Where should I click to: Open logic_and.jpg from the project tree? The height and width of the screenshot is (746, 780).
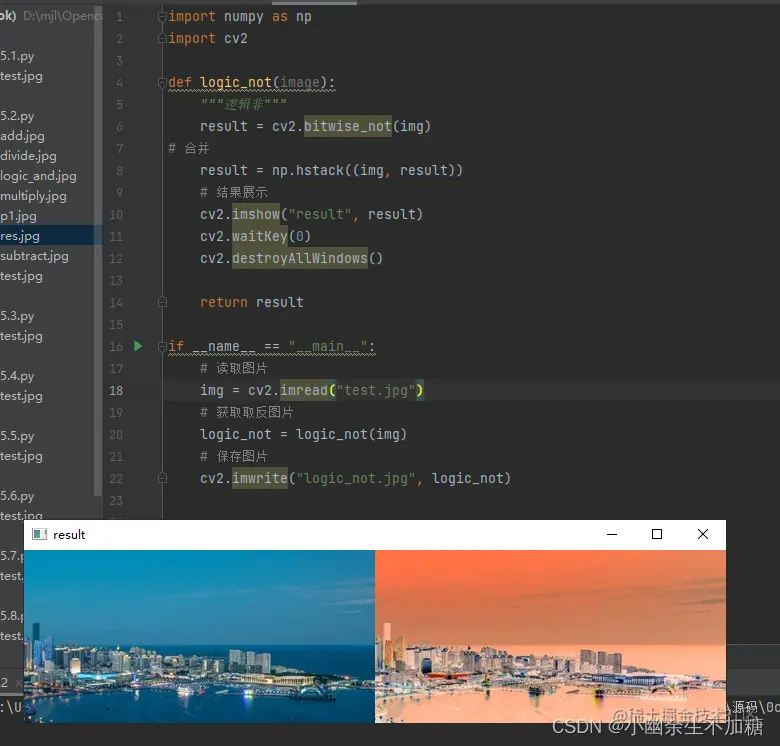(x=38, y=176)
